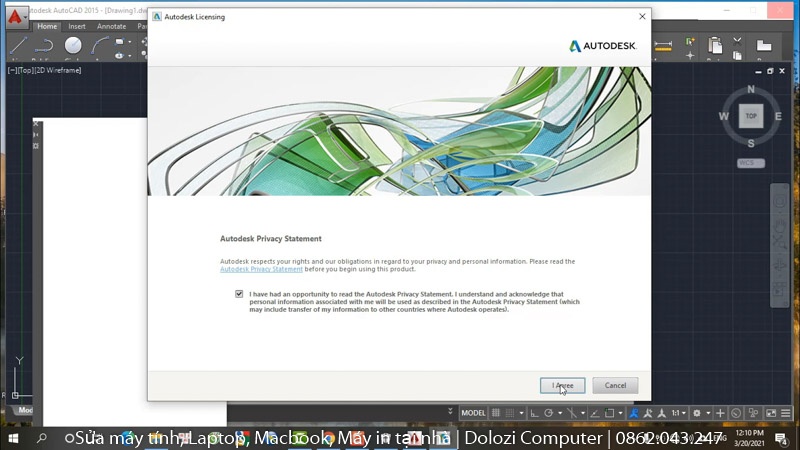Select the Rectangle tool in the ribbon
The image size is (800, 450).
tap(119, 42)
